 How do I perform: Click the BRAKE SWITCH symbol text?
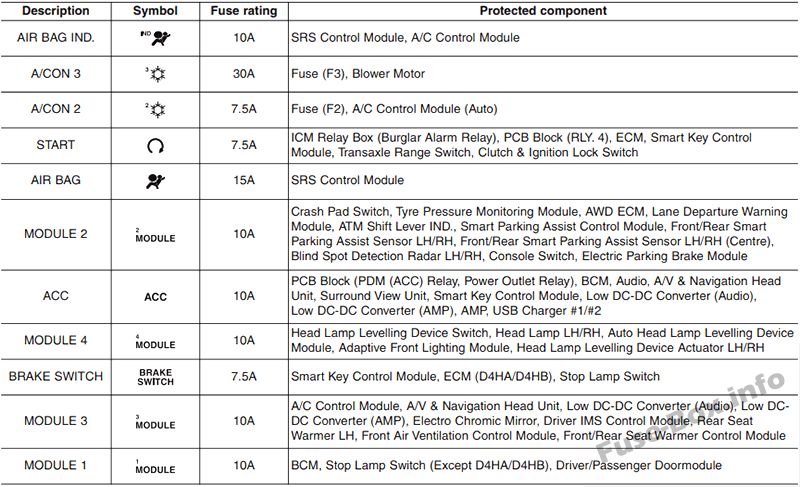(x=156, y=377)
